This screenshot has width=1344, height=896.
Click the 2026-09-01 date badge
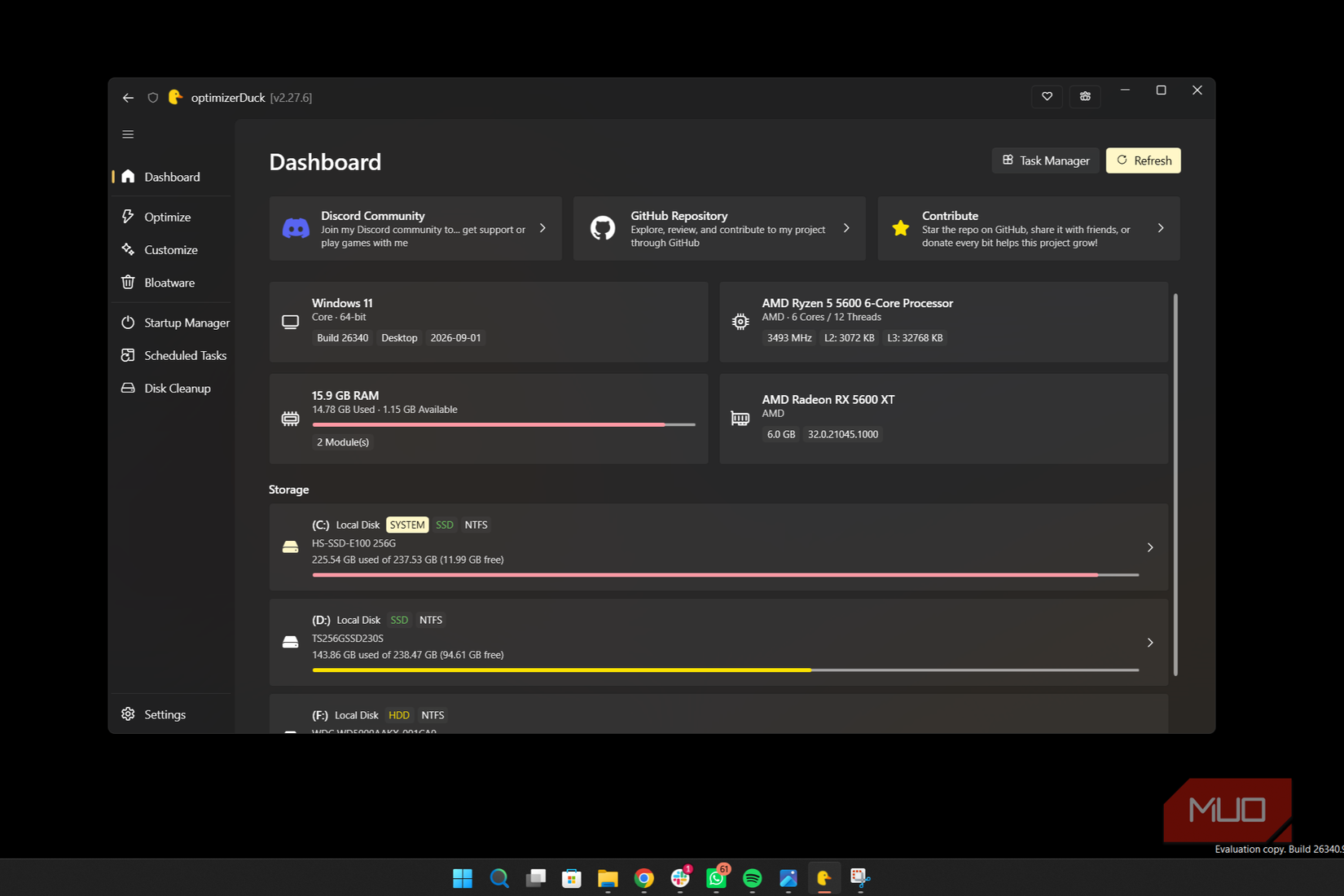click(x=455, y=338)
